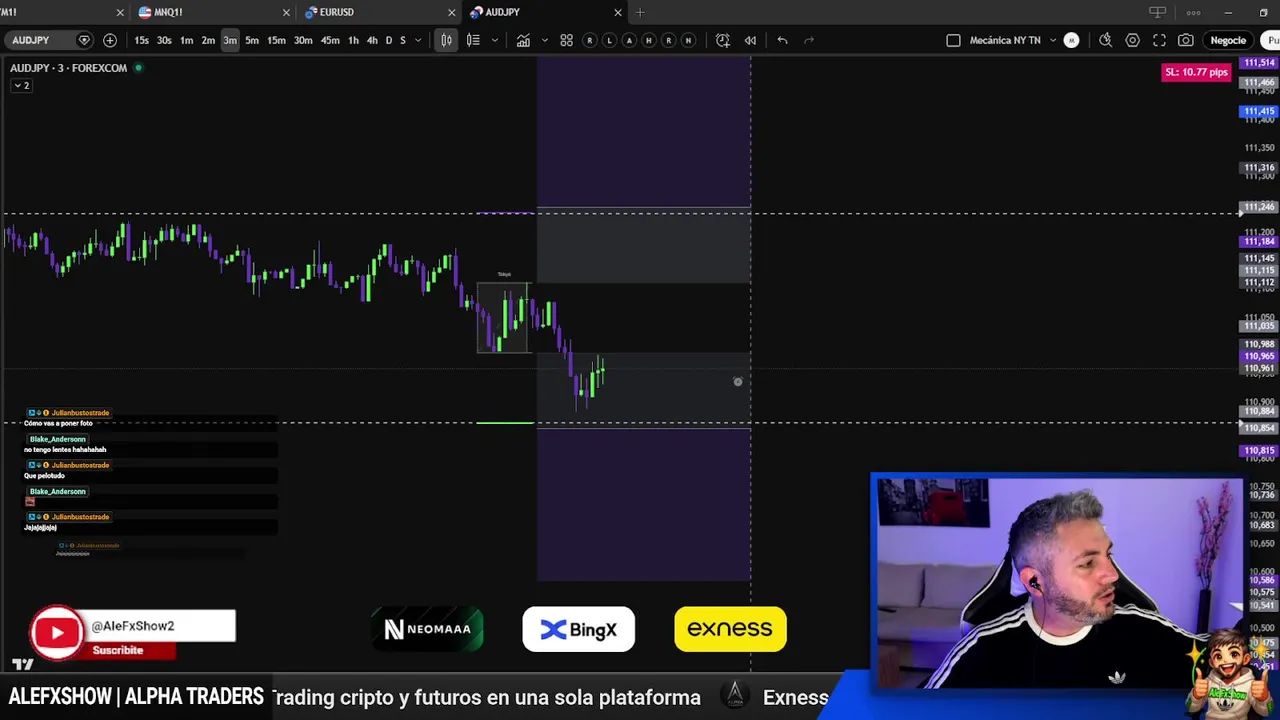Switch to the 4h timeframe

(372, 40)
